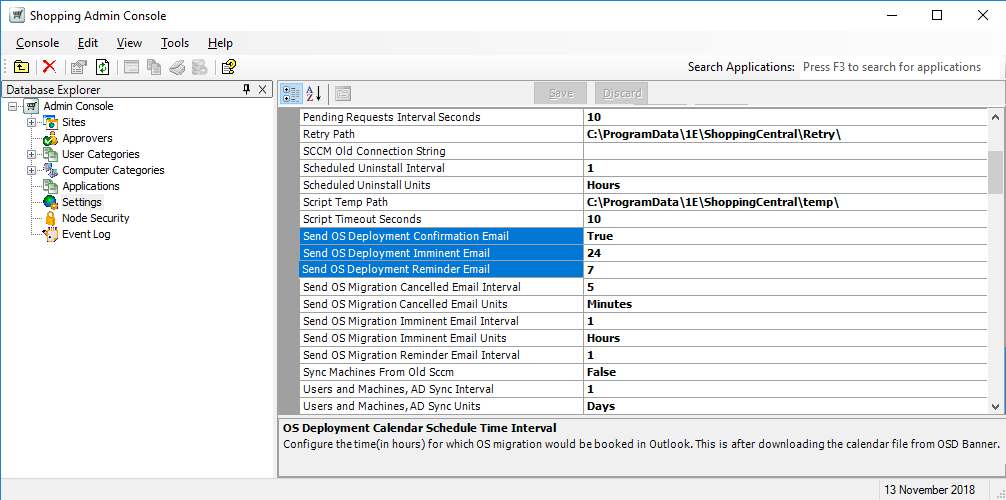Screen dimensions: 1006x500
Task: Click the up-one-level folder icon
Action: 21,67
